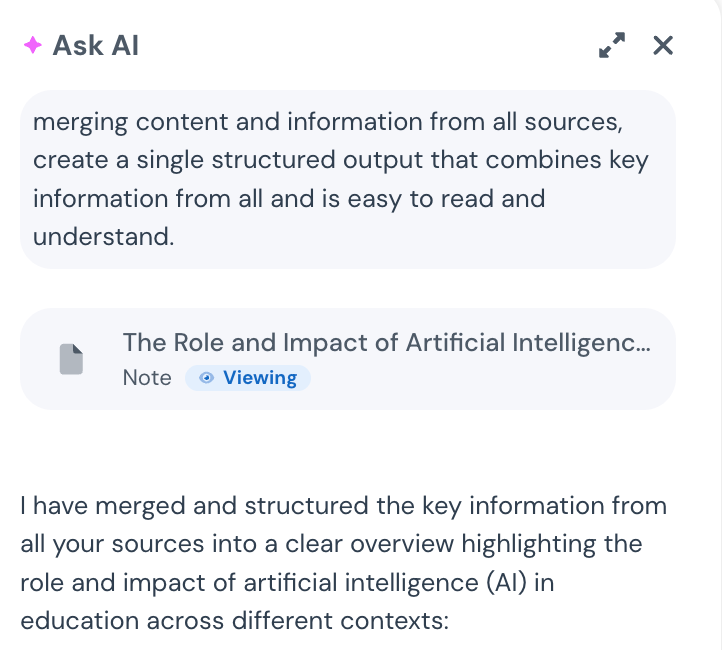Close the Ask AI panel
Image resolution: width=722 pixels, height=650 pixels.
[663, 45]
